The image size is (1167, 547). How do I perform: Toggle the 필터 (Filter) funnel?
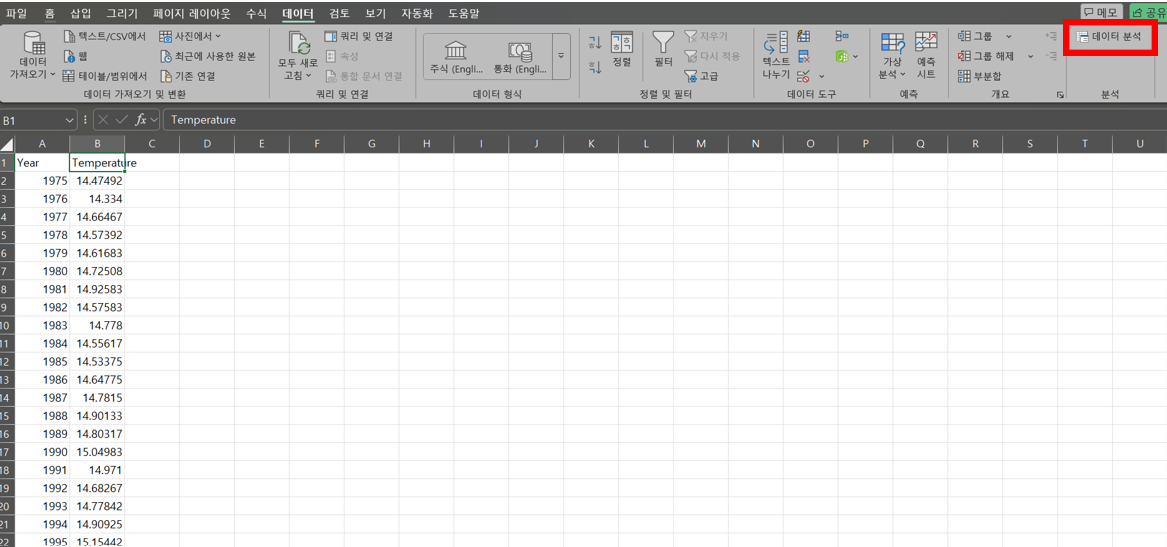point(663,51)
